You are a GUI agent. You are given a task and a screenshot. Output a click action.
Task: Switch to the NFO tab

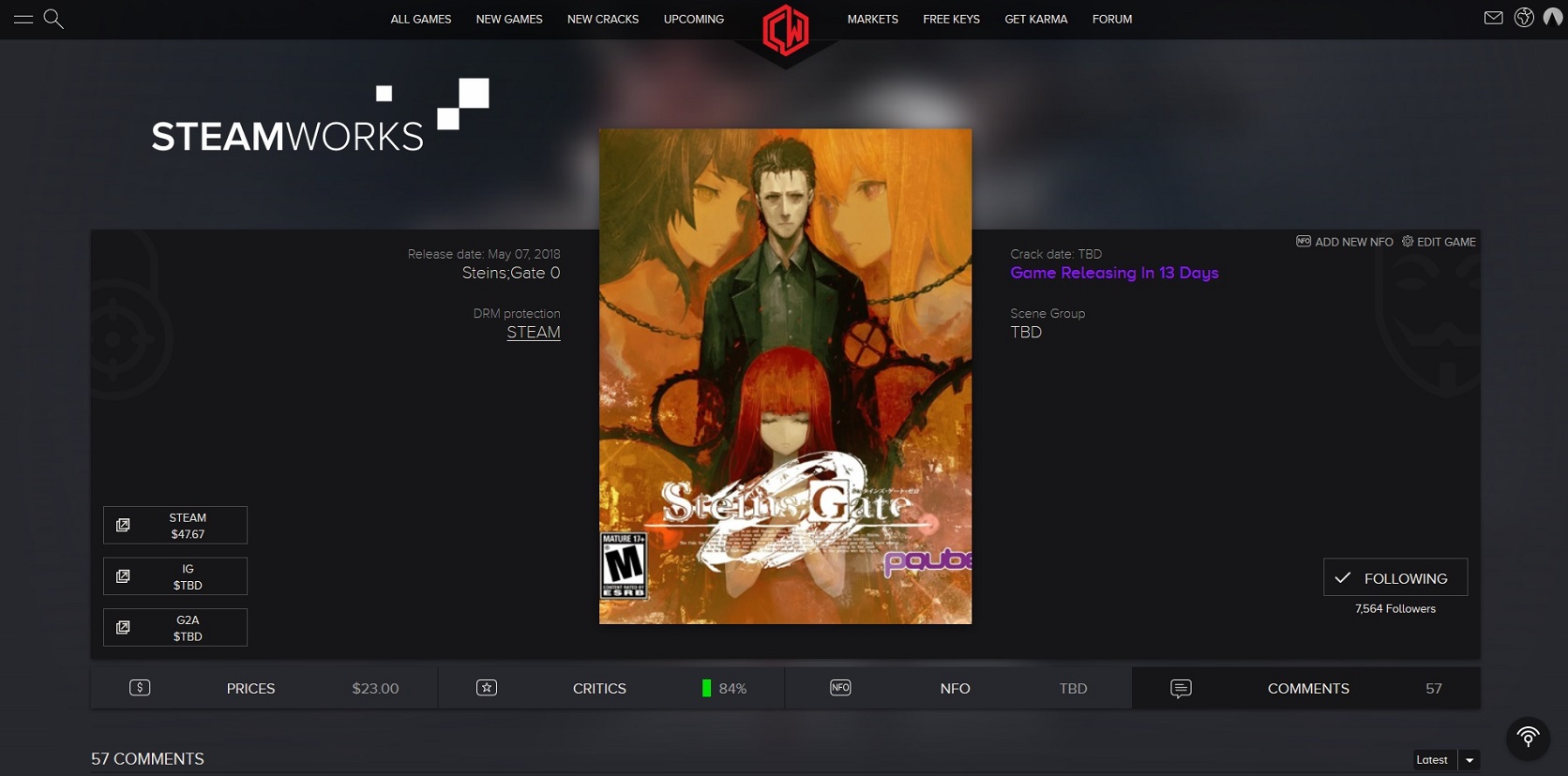tap(958, 688)
